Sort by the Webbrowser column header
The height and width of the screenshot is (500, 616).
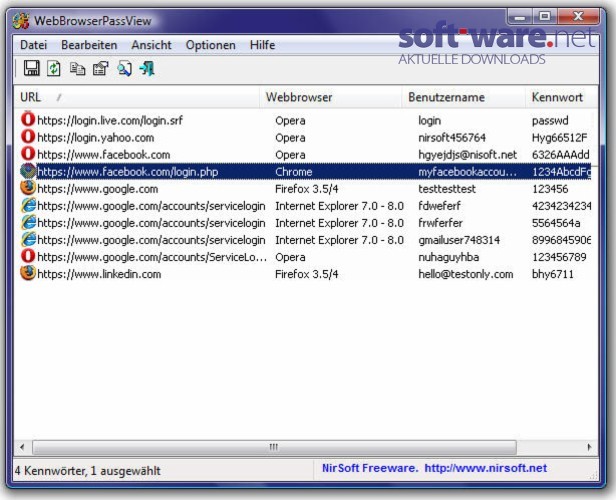coord(331,97)
